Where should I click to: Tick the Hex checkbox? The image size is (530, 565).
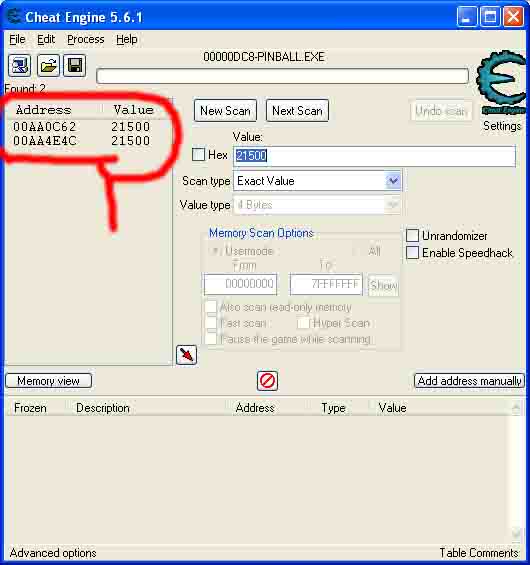pyautogui.click(x=199, y=155)
